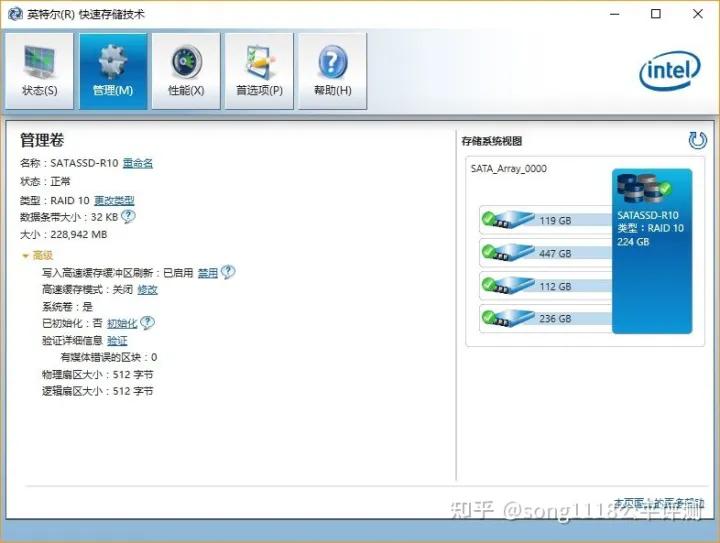This screenshot has height=543, width=720.
Task: Click the 逻辑扇区大小：512 字节 text
Action: [x=98, y=391]
